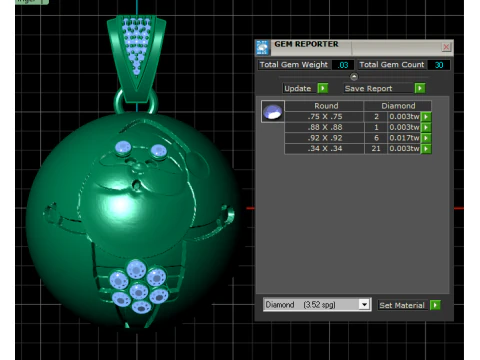Click the green arrow next to Save Report
Image resolution: width=480 pixels, height=360 pixels.
[420, 88]
